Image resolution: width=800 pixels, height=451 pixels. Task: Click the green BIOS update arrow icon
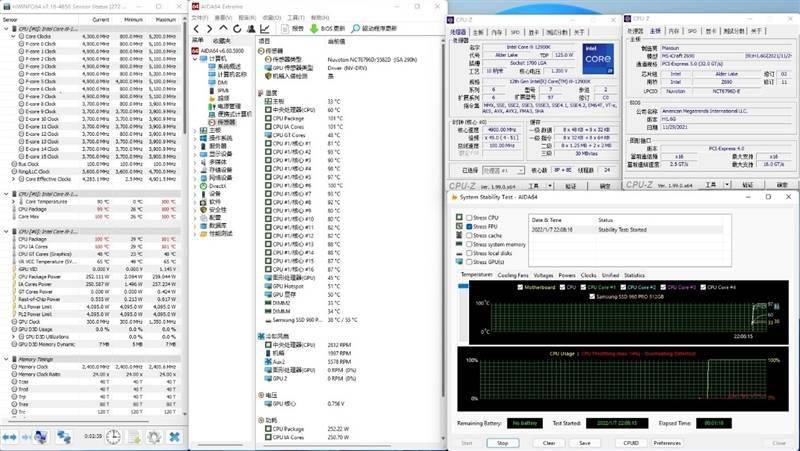314,29
